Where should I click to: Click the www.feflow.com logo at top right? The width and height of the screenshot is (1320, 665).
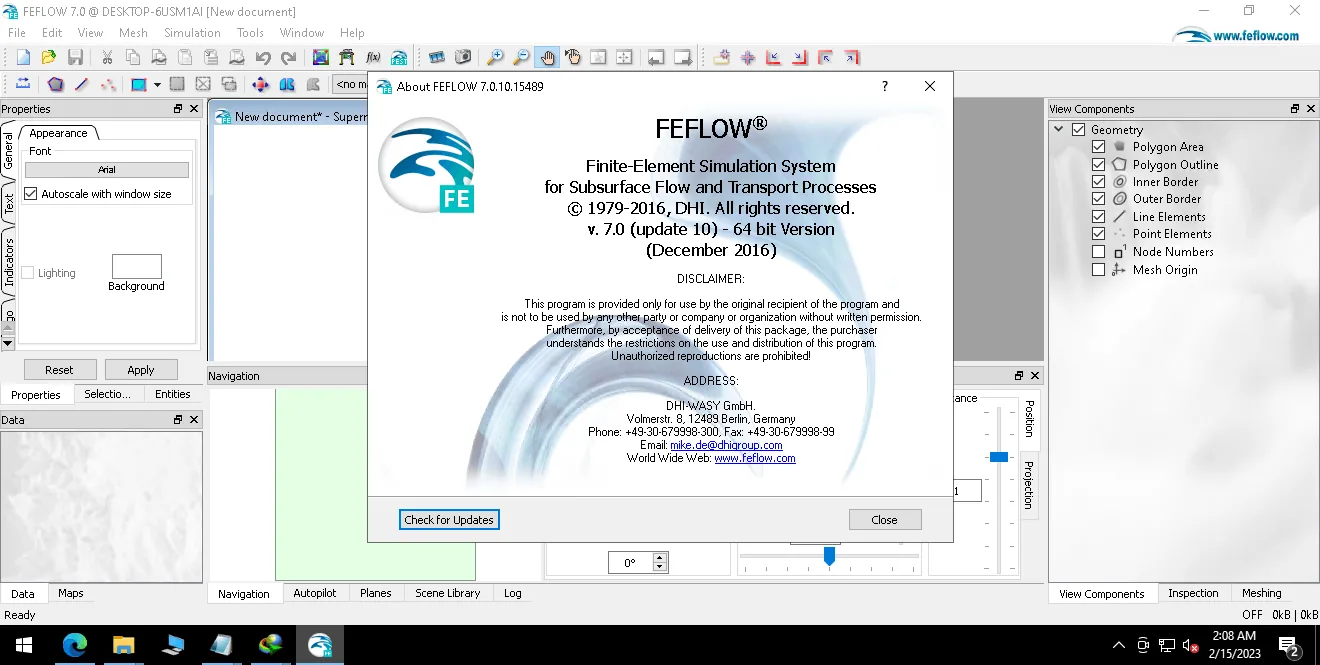point(1237,35)
